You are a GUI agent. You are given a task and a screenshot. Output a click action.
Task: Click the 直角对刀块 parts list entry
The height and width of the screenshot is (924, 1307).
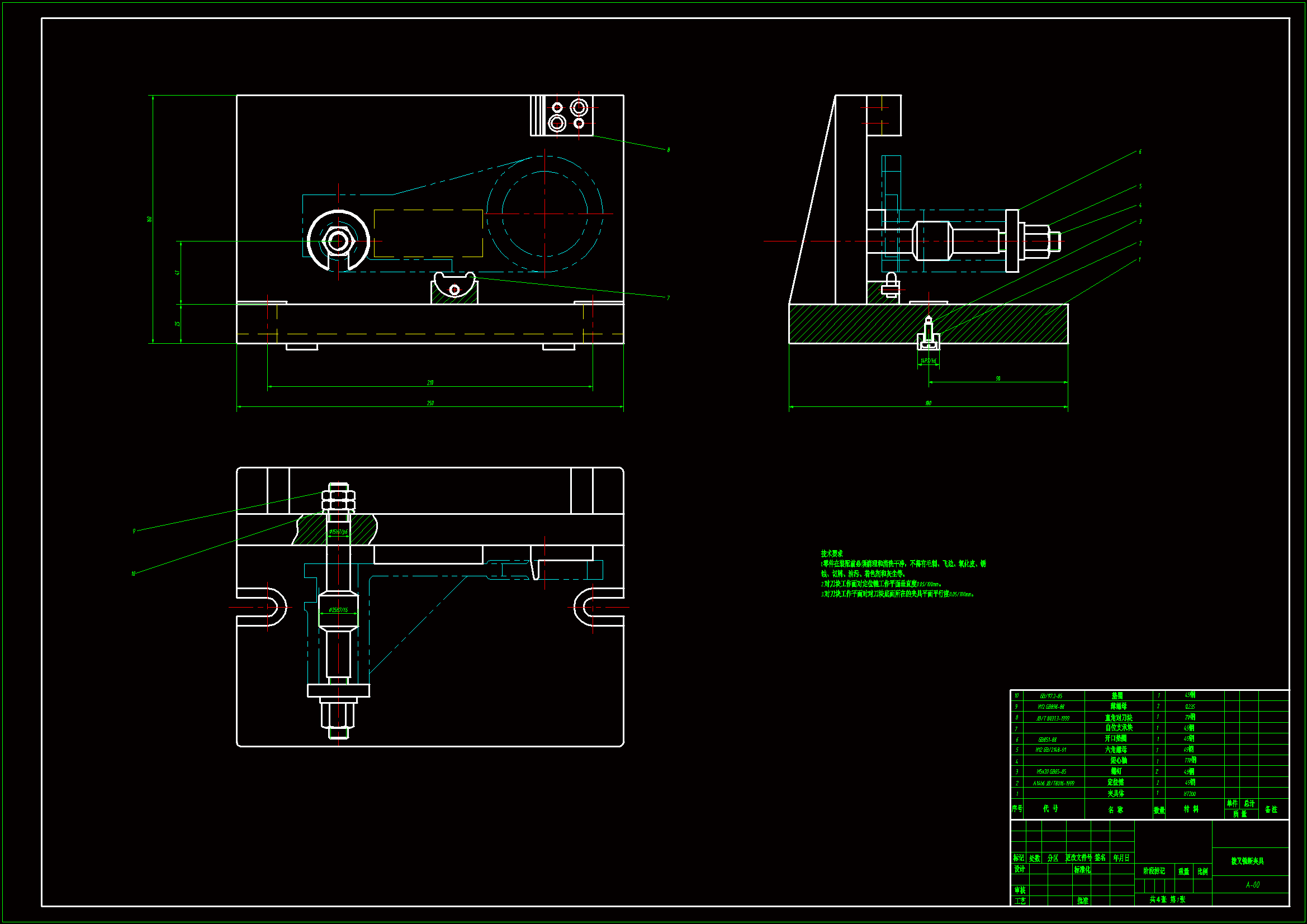1119,718
